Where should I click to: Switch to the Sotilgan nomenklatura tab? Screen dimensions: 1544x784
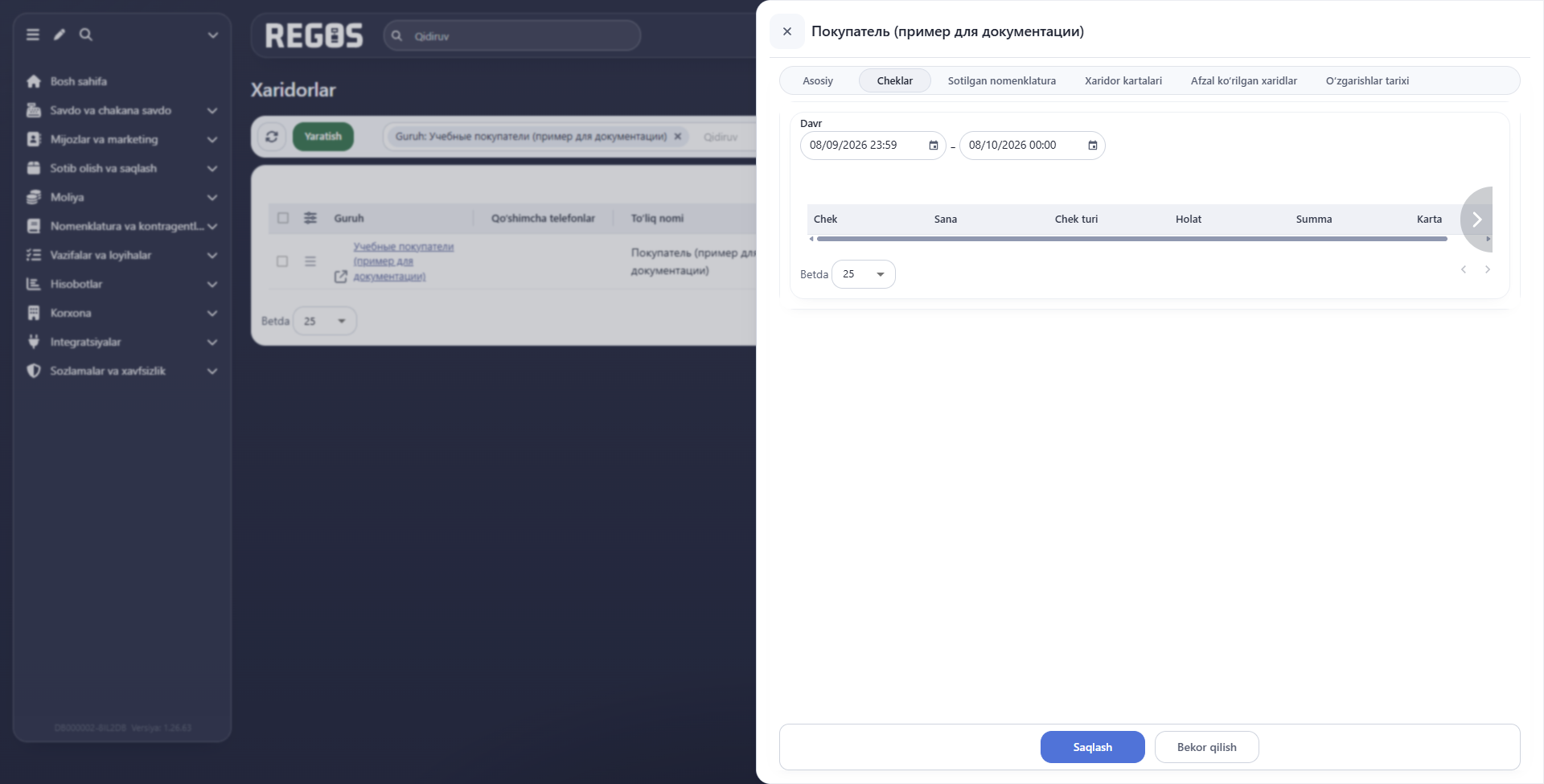[1002, 80]
